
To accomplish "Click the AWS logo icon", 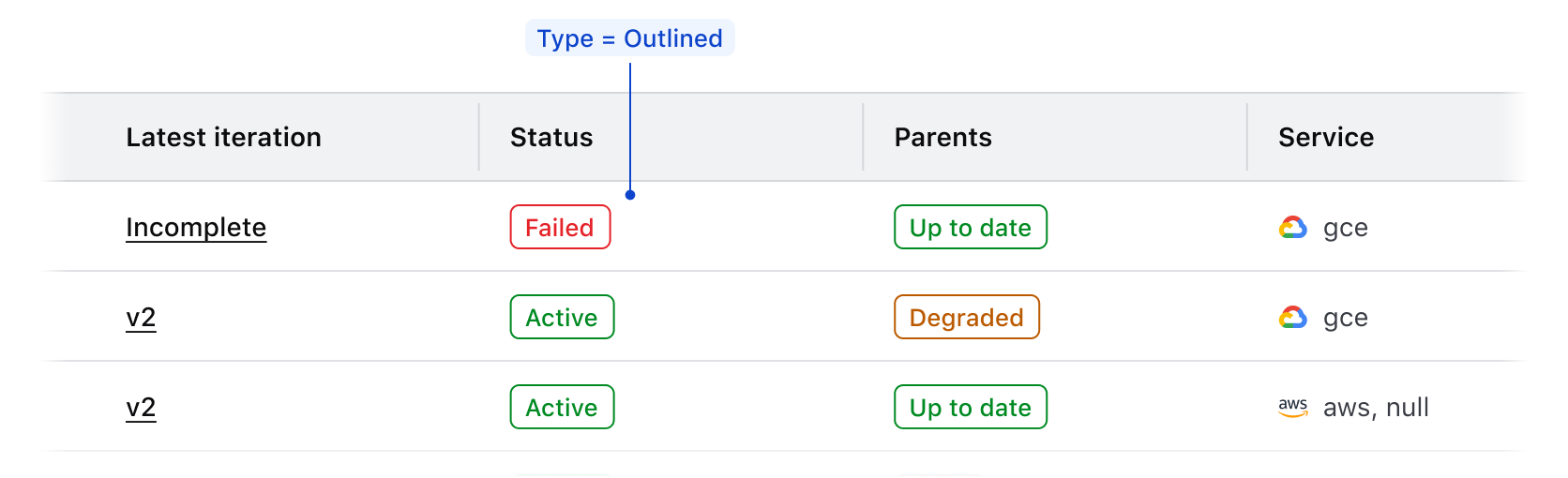I will (x=1292, y=408).
